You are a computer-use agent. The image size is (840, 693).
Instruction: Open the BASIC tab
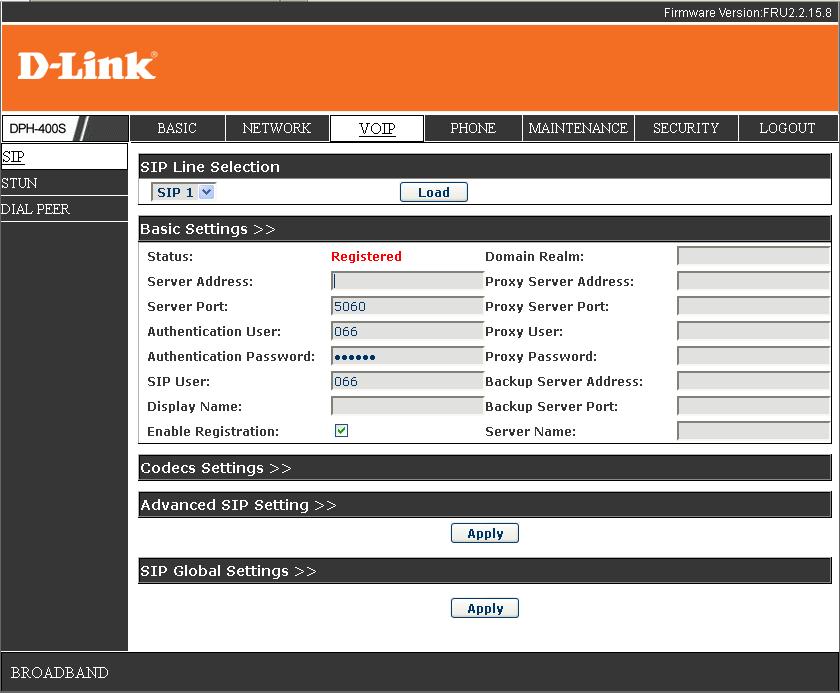click(177, 128)
